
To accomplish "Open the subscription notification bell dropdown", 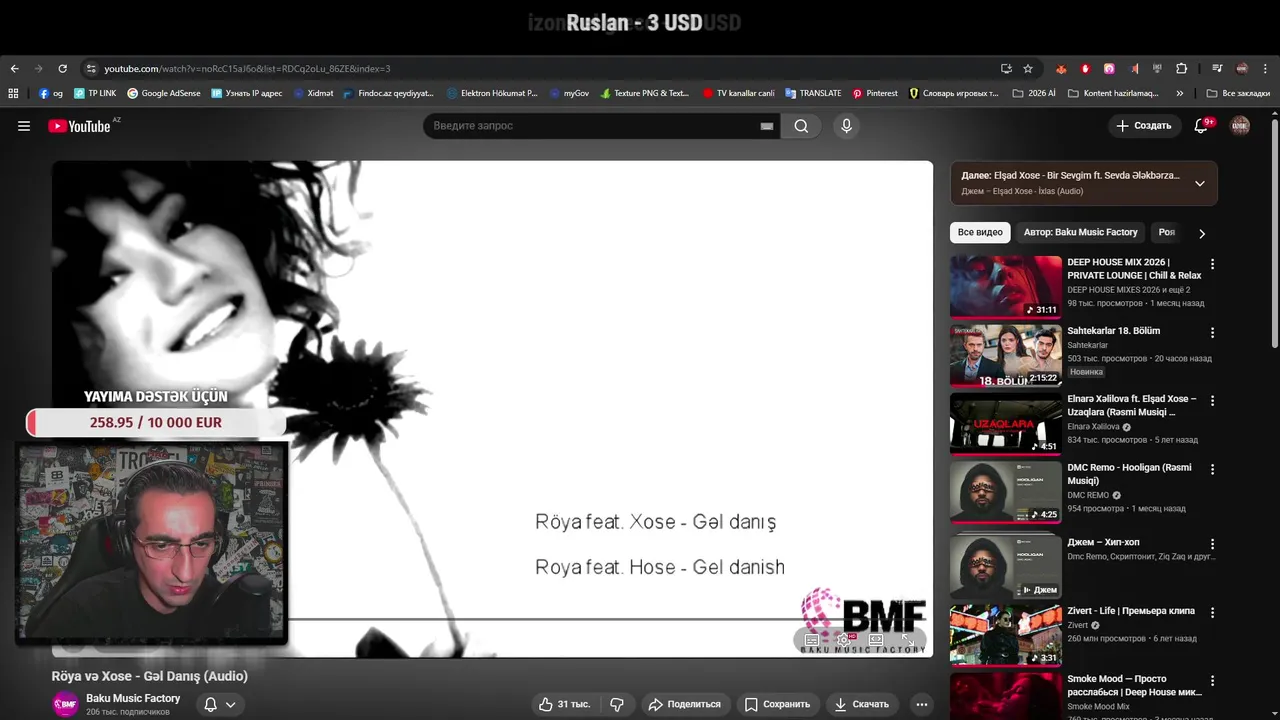I will point(220,704).
